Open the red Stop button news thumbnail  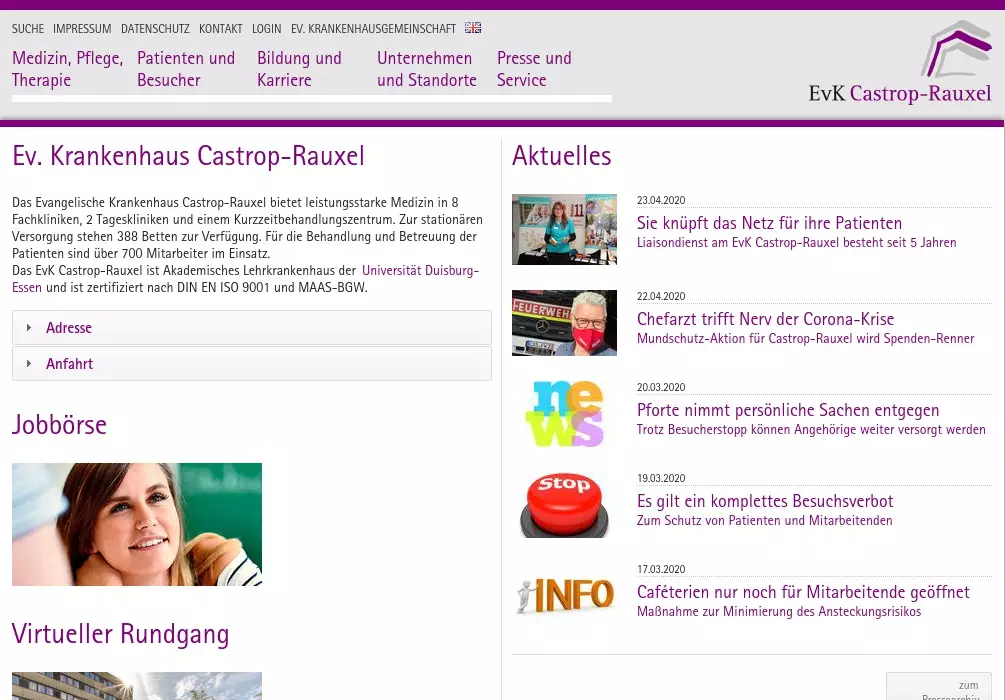tap(564, 505)
